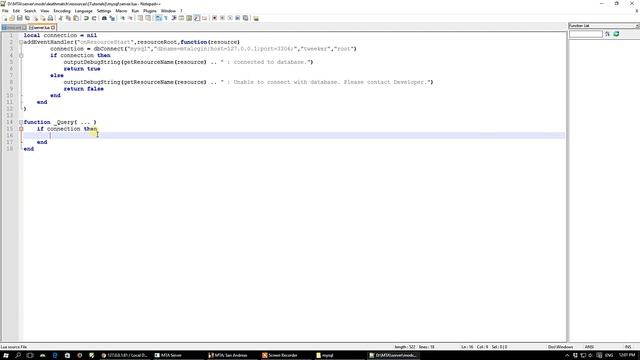The image size is (640, 360).
Task: Click line number 8 in the margin
Action: [11, 82]
